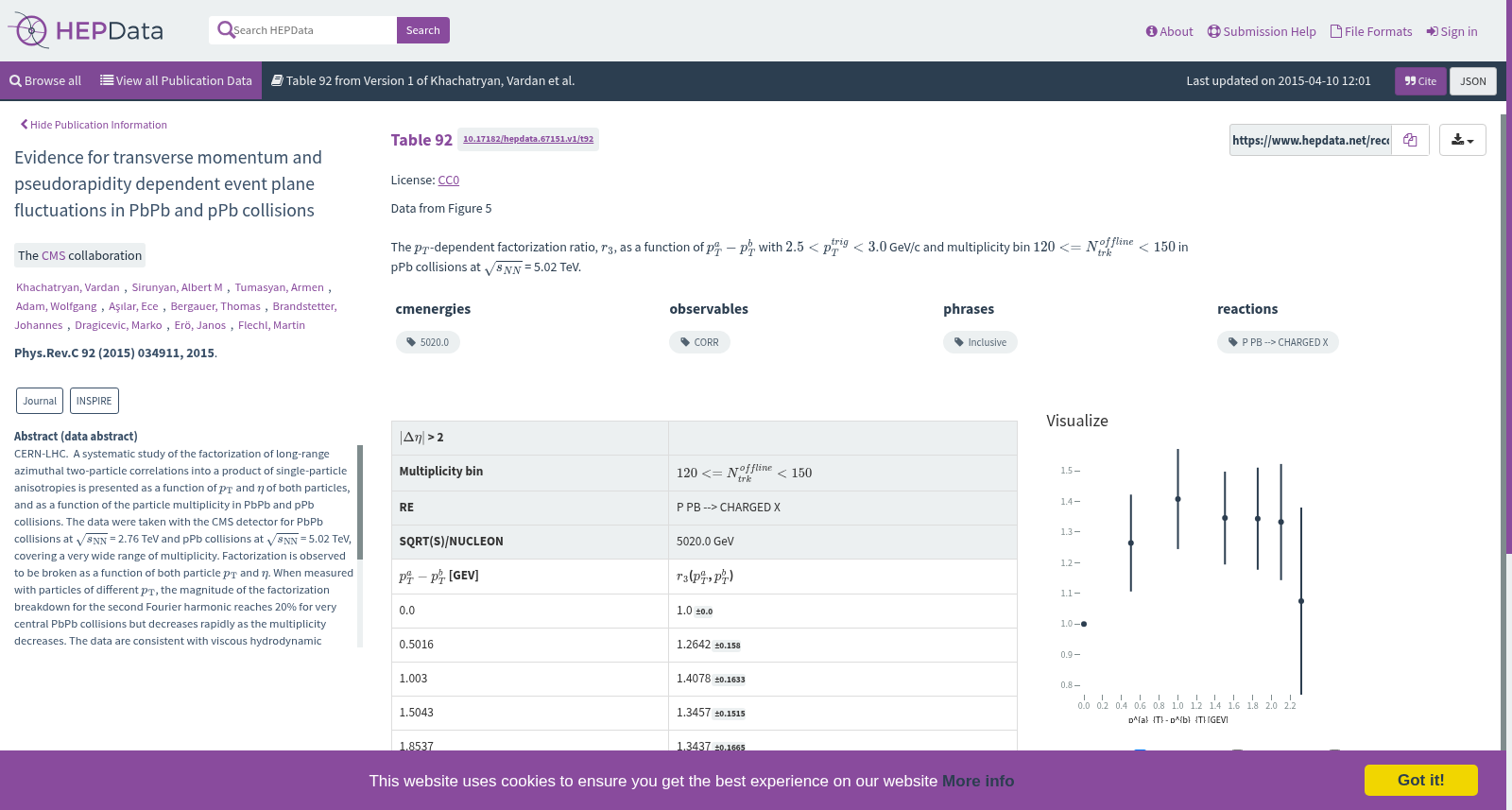Open author Dragicevic, Marko link
The image size is (1512, 810).
tap(119, 325)
